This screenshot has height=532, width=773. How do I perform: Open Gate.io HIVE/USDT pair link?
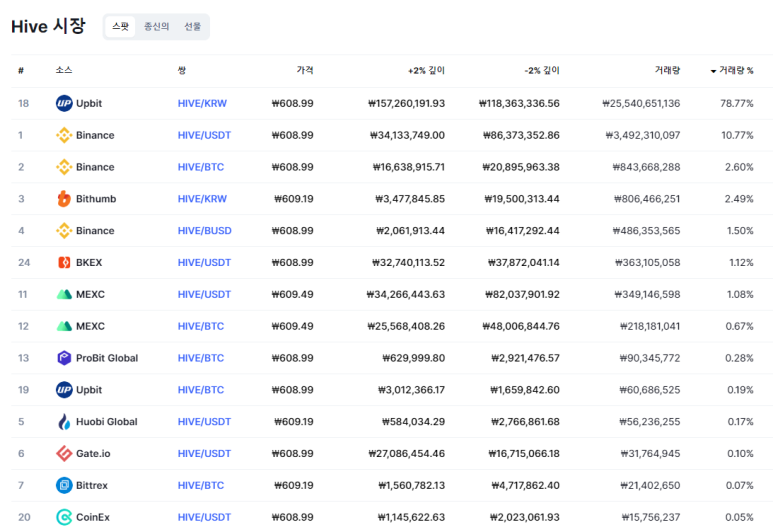(204, 453)
